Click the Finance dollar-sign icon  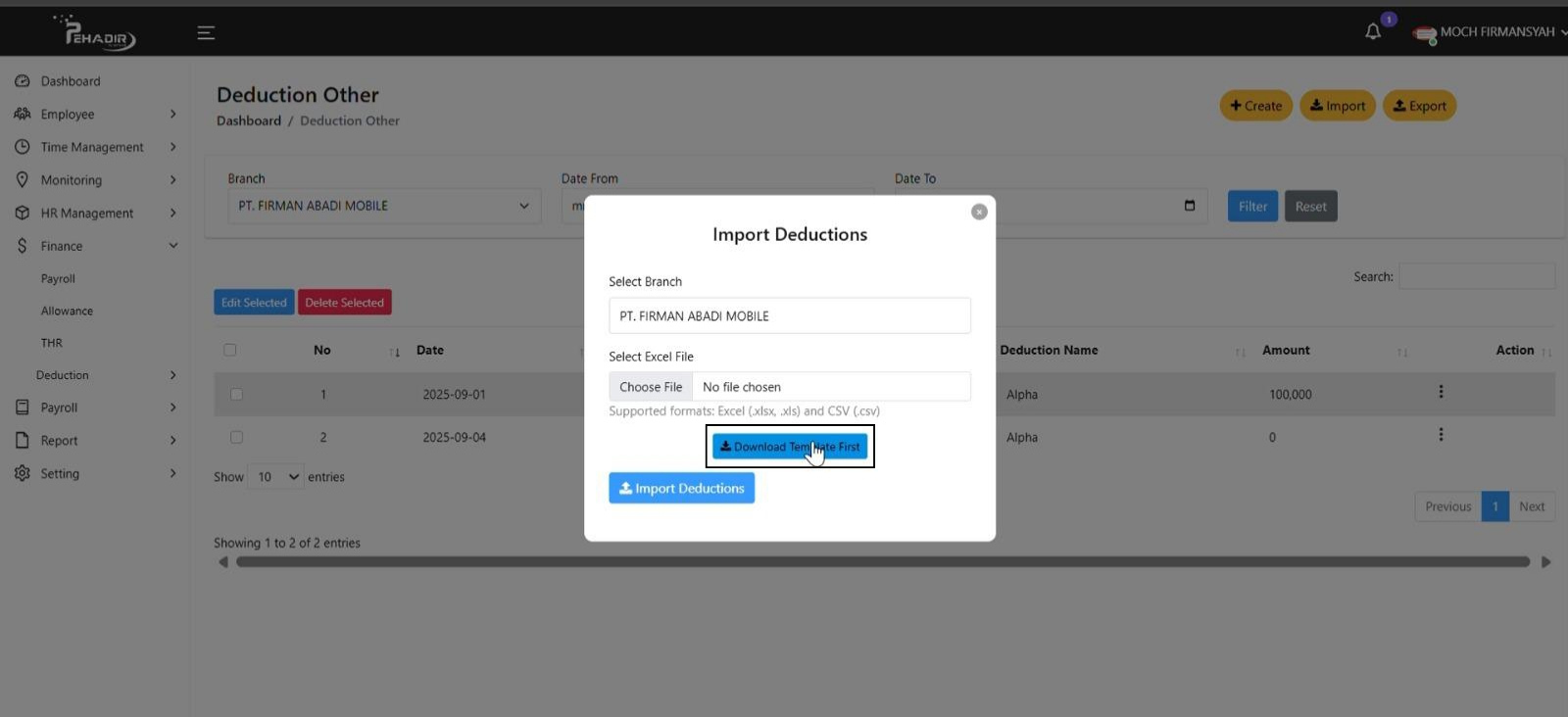[23, 246]
